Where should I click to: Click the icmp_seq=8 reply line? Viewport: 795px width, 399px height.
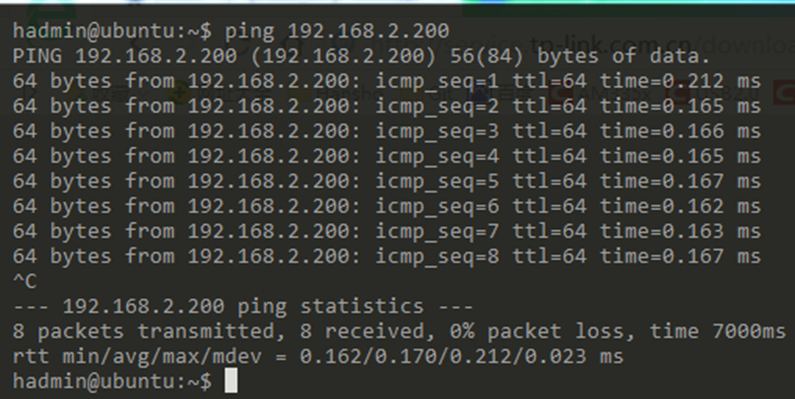coord(387,256)
